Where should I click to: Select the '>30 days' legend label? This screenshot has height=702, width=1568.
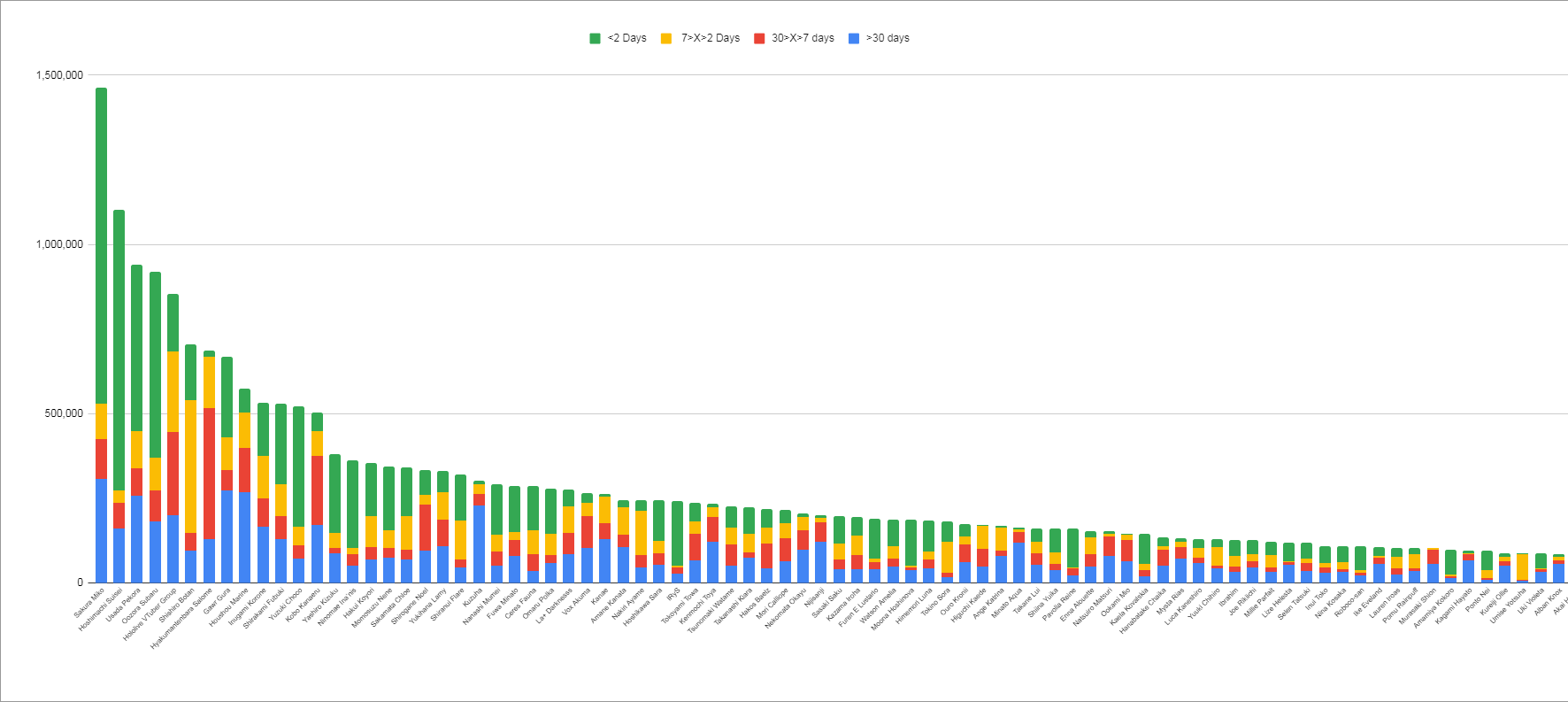[x=888, y=38]
